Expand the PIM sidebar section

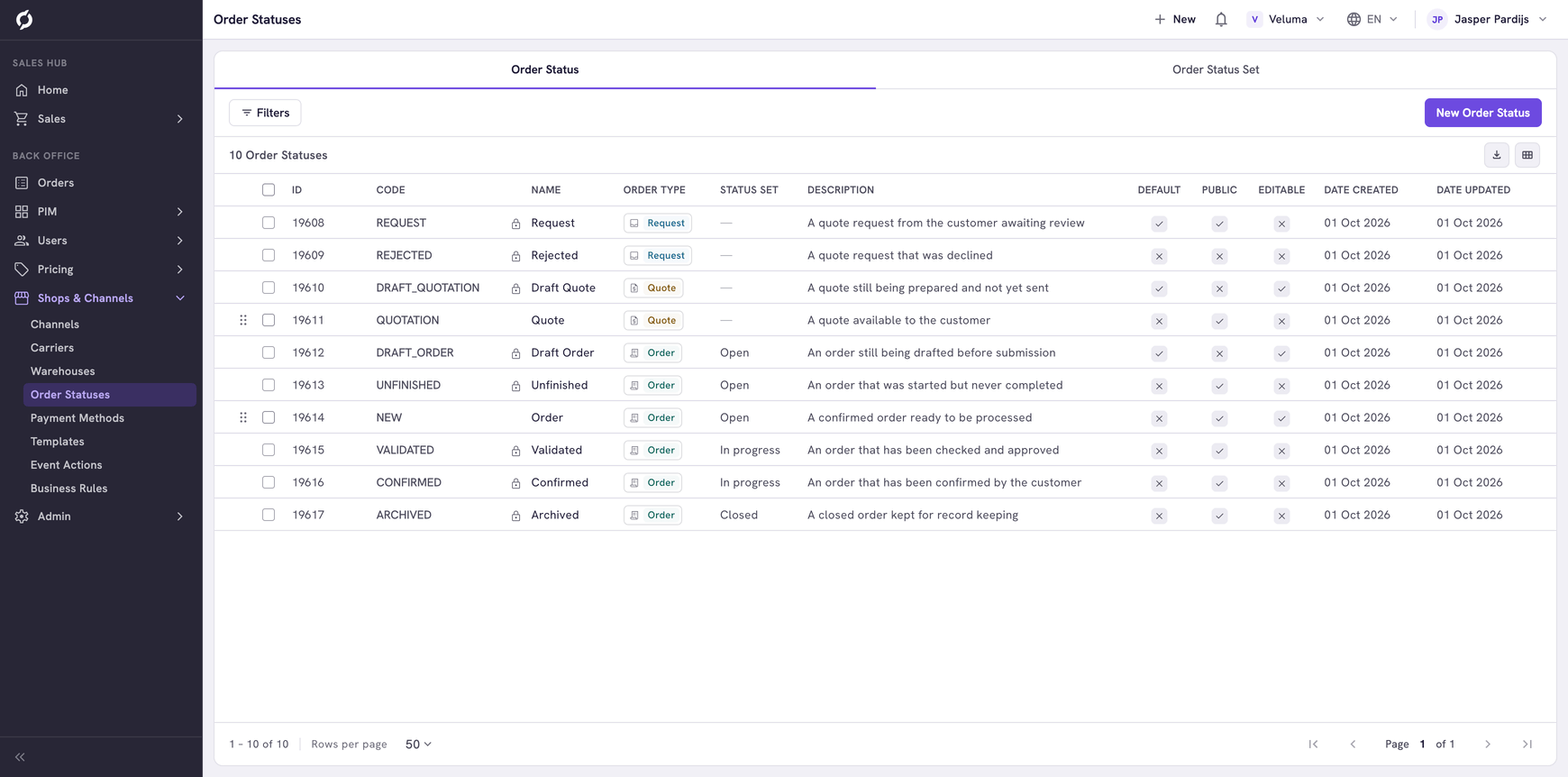click(101, 212)
